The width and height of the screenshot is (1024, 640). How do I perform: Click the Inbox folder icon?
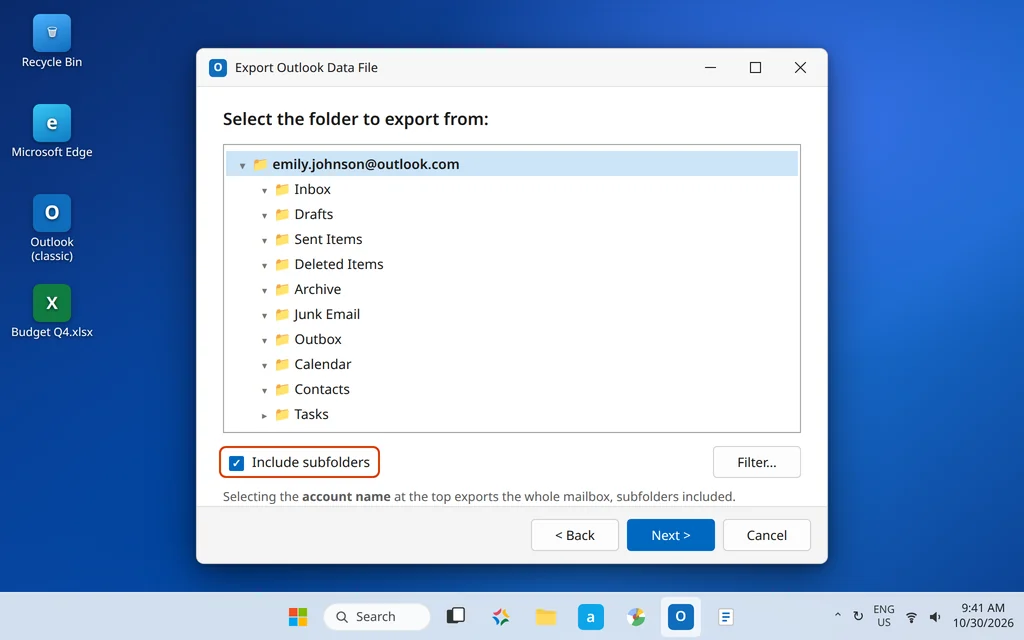point(282,189)
